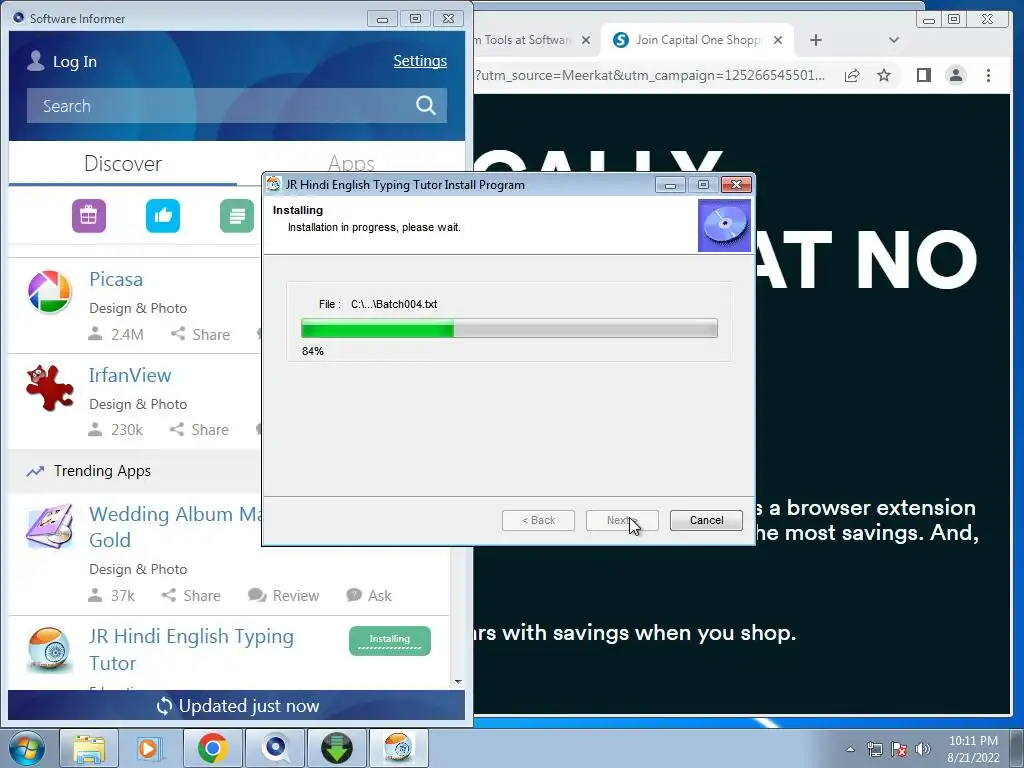Open the Chrome three-dot menu
This screenshot has height=768, width=1024.
pos(988,75)
